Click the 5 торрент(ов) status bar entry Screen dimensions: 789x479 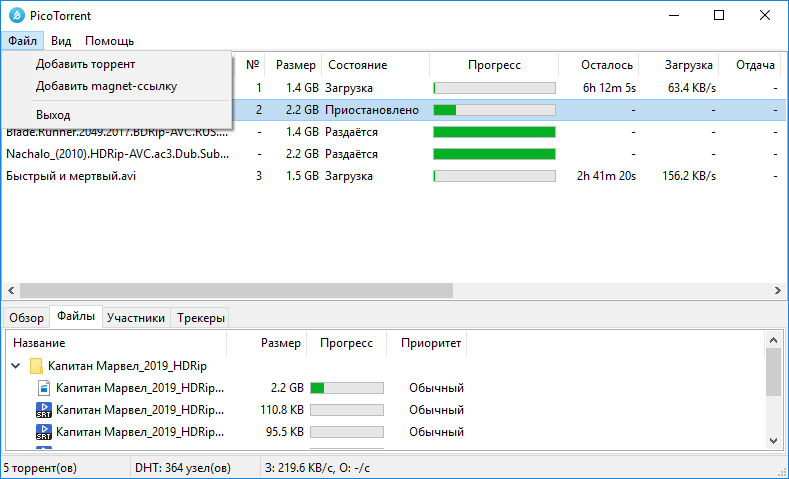pos(40,468)
